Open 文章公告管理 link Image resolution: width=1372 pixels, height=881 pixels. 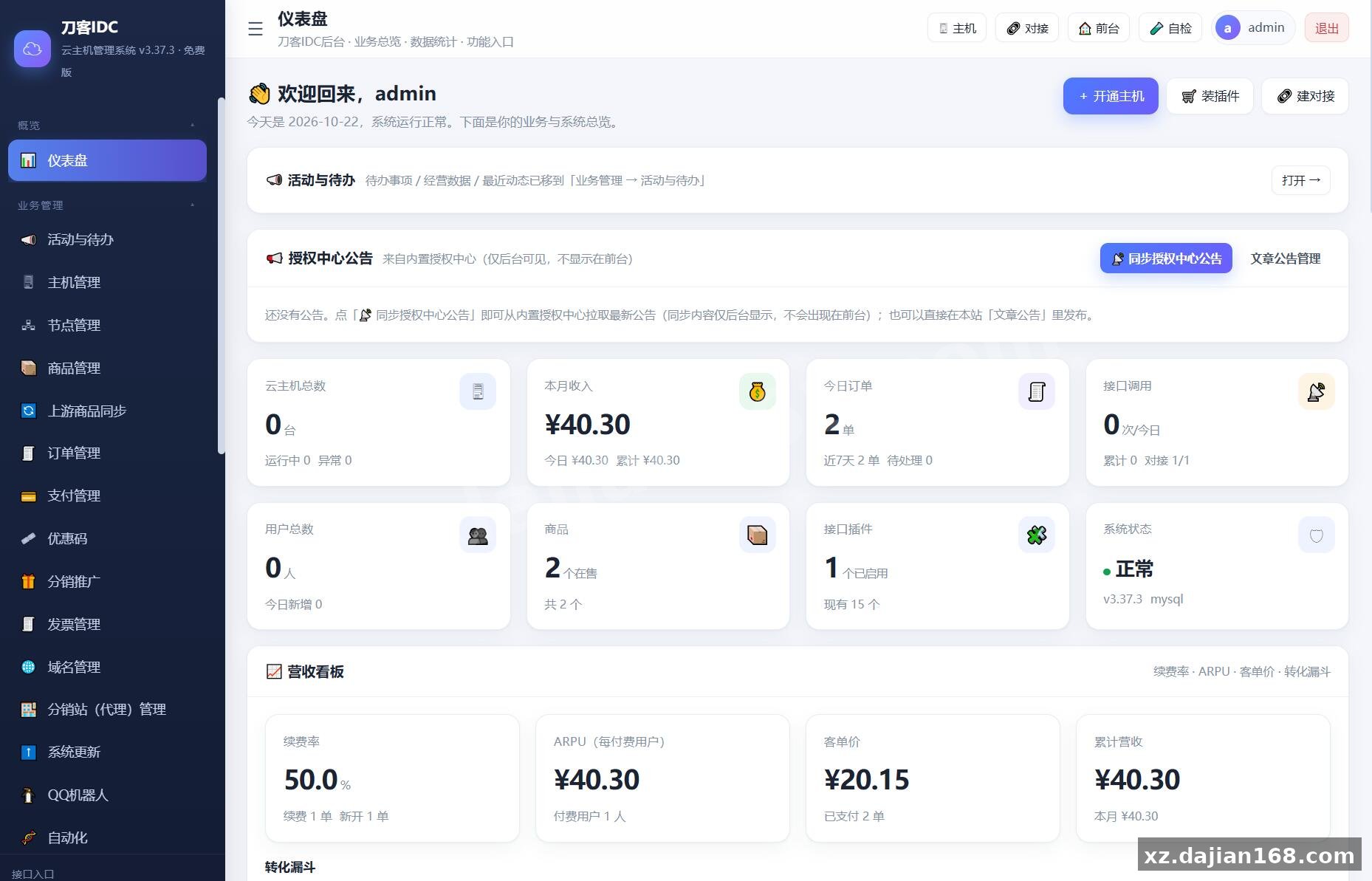tap(1285, 258)
